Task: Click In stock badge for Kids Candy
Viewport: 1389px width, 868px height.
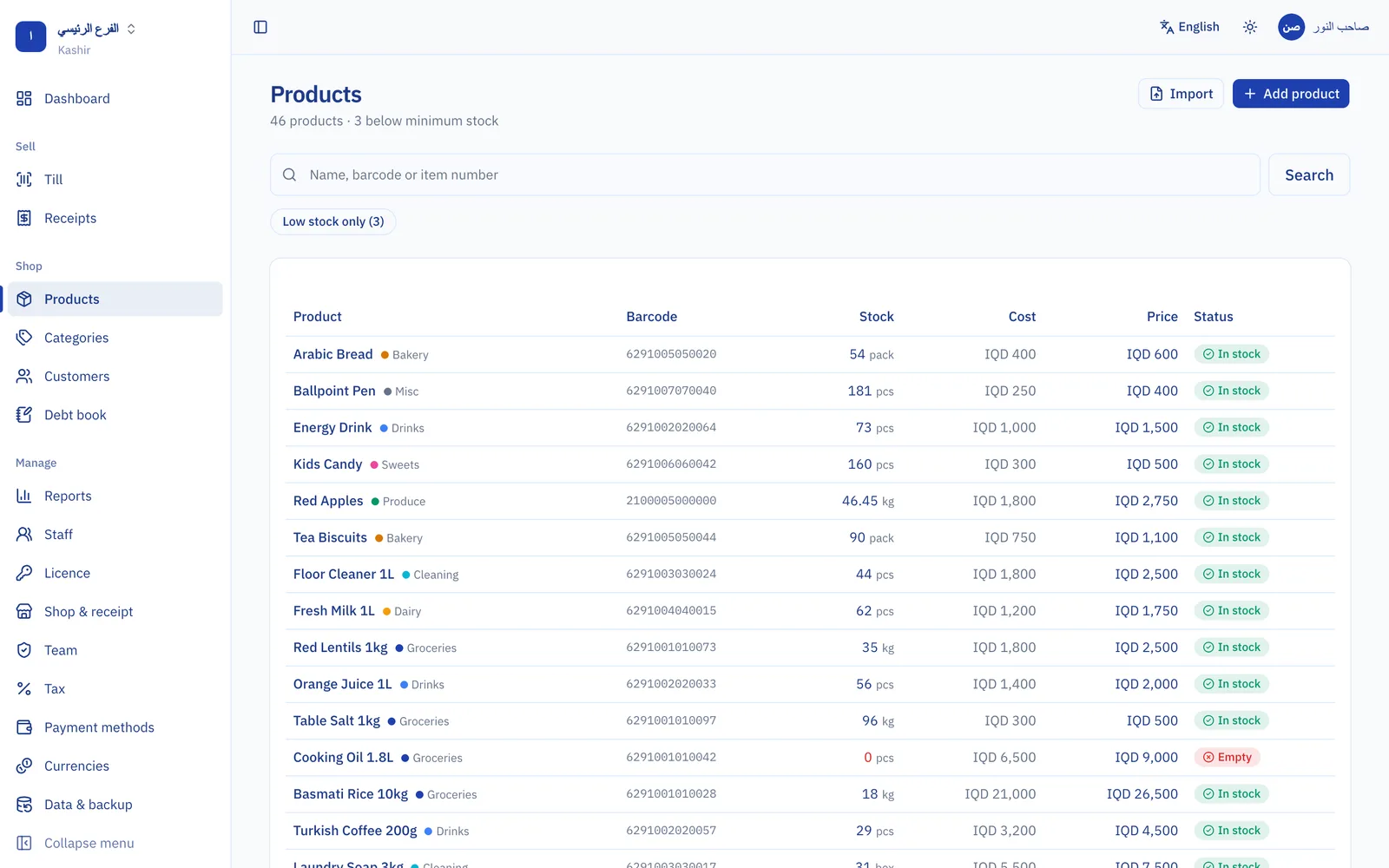Action: [1231, 464]
